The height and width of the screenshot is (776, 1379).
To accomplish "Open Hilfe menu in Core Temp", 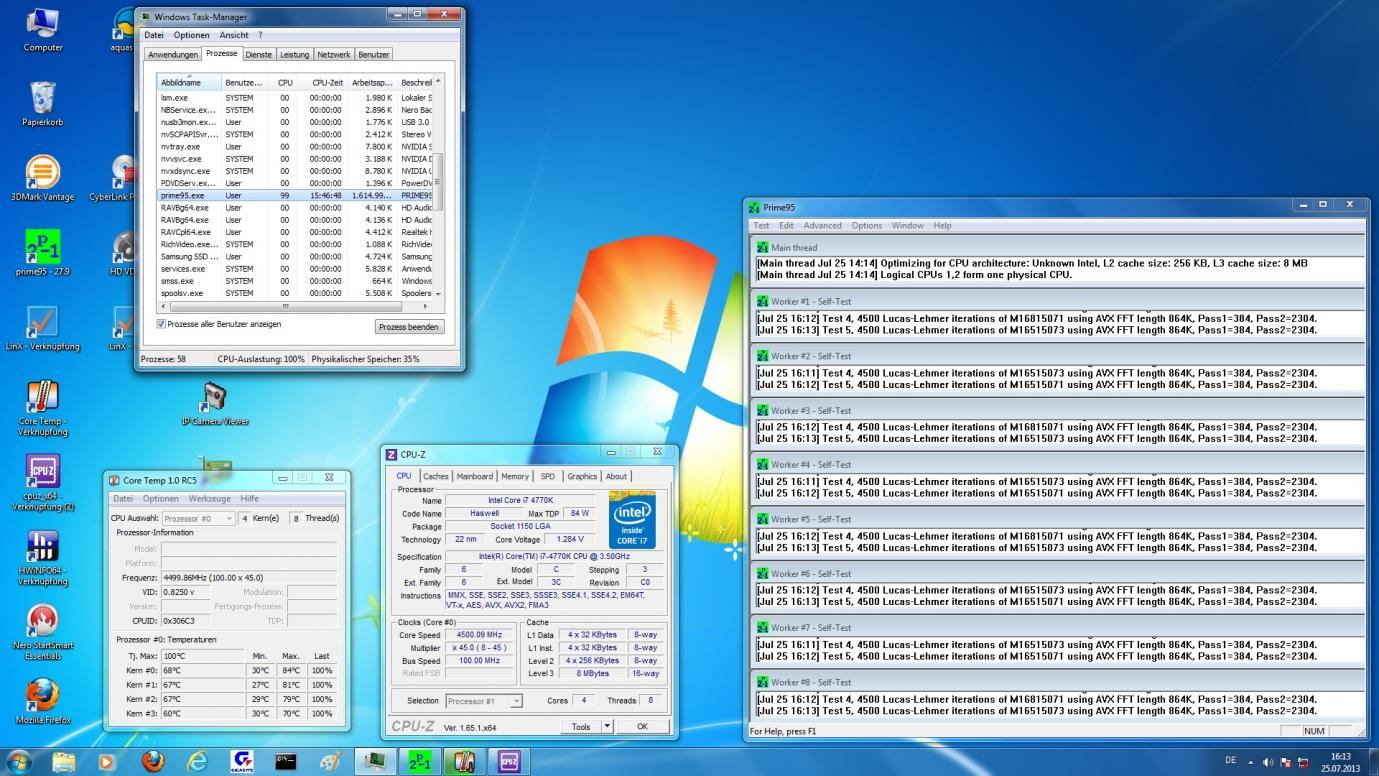I will pyautogui.click(x=249, y=498).
